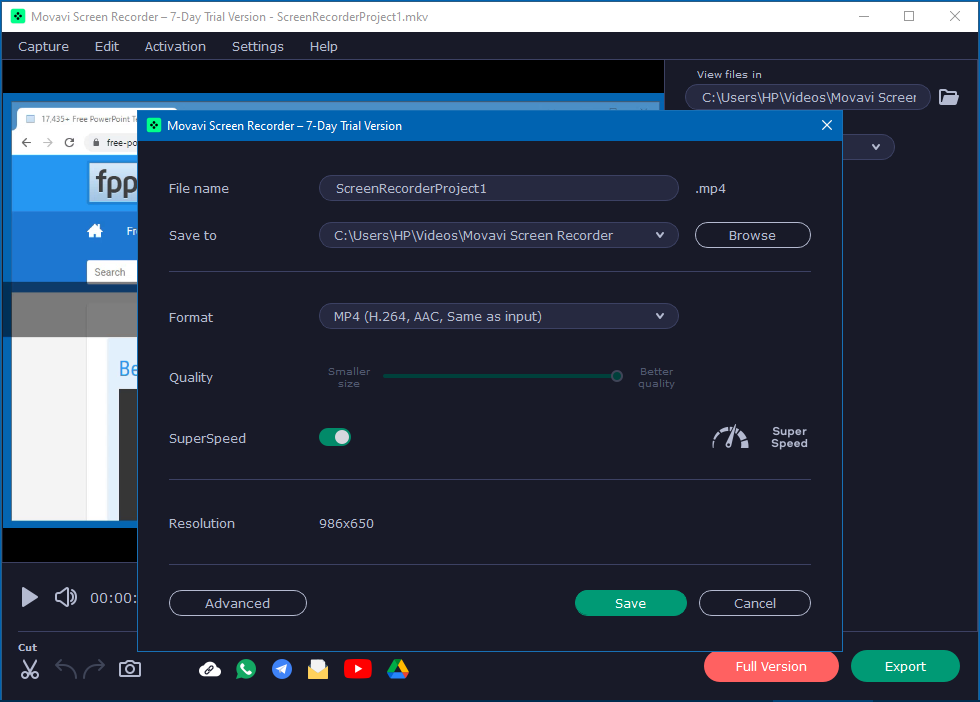The image size is (980, 702).
Task: Click the redo arrow icon
Action: (94, 669)
